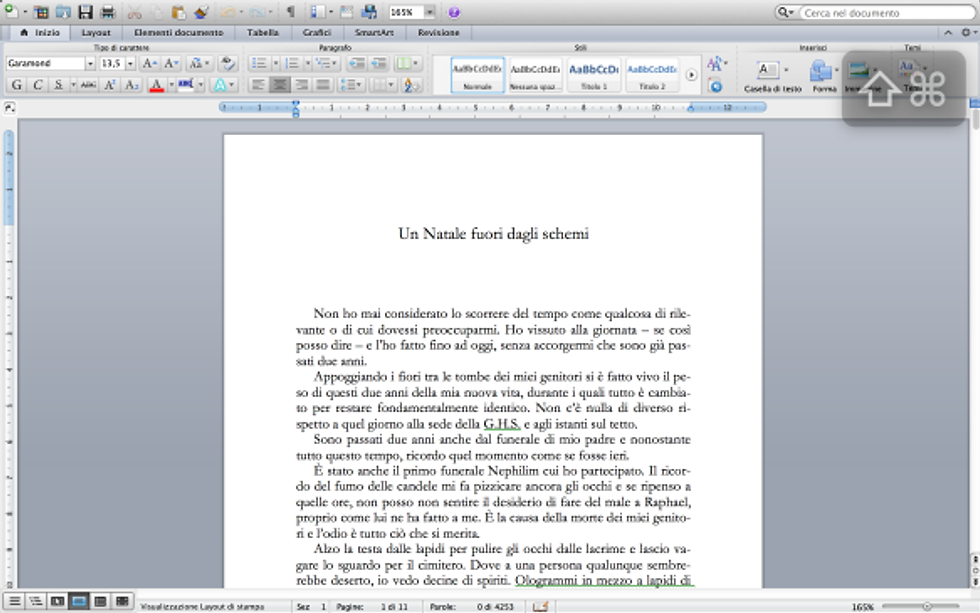
Task: Show the Media Browser
Action: click(369, 12)
